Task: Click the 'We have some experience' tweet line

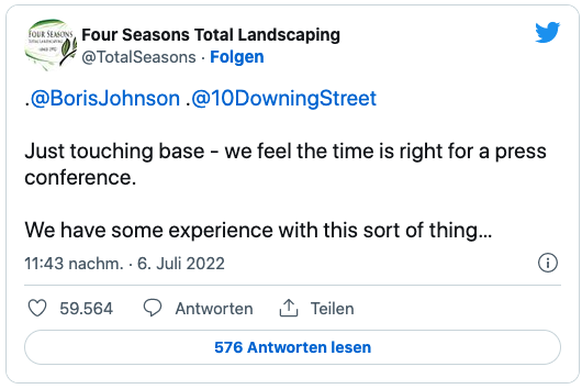Action: point(258,230)
